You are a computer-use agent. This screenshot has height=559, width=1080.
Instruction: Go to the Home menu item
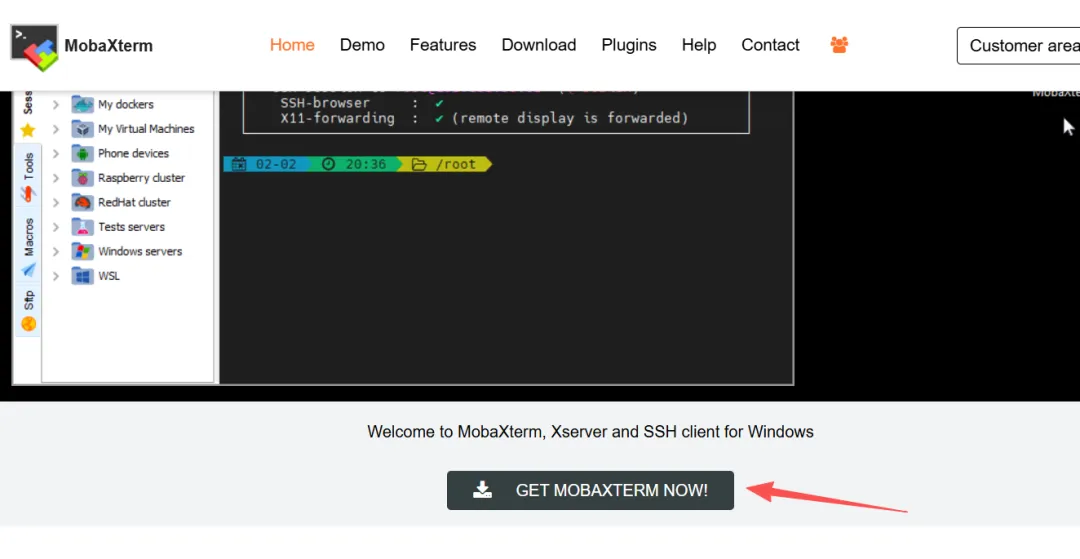click(x=292, y=45)
